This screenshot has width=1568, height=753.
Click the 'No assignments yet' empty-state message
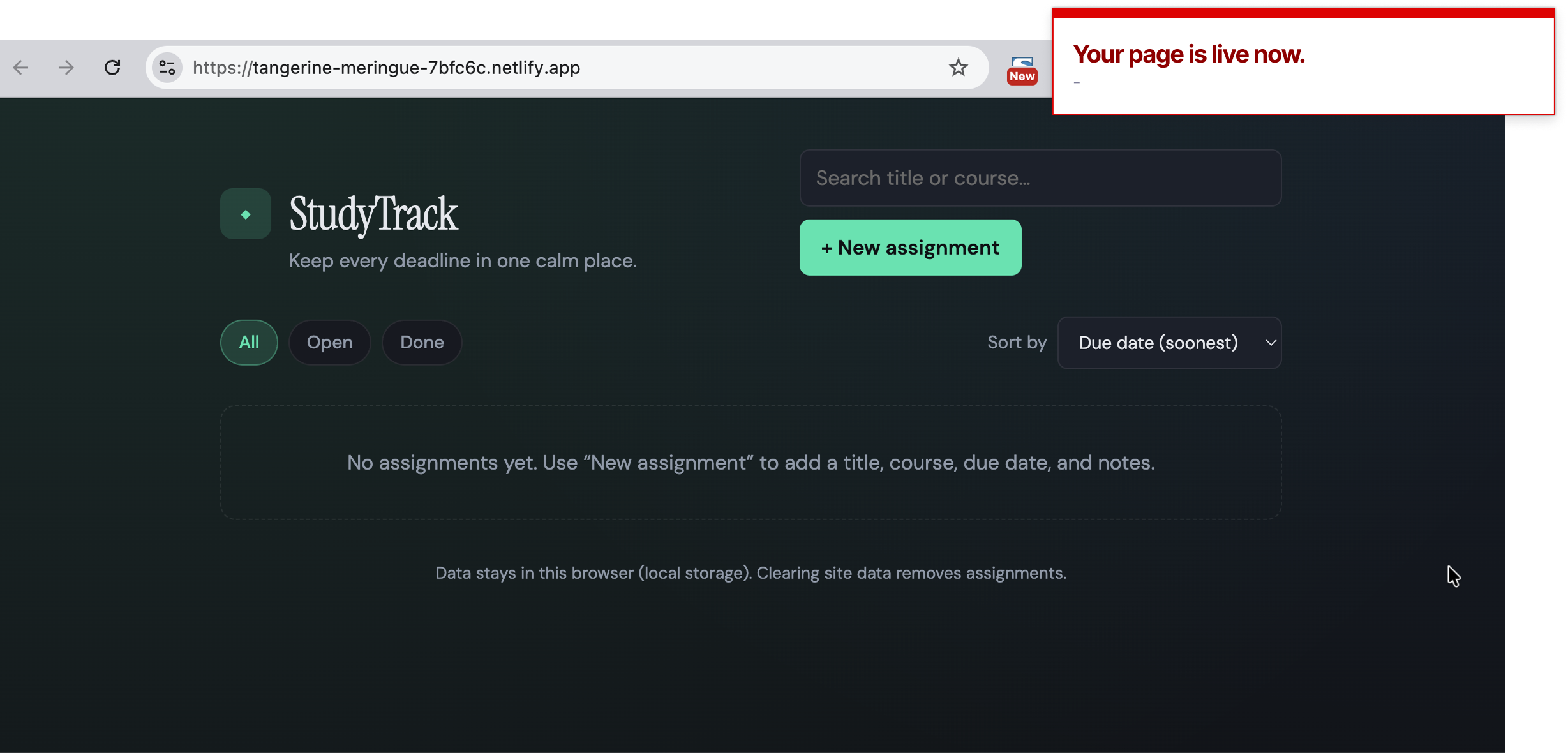750,463
